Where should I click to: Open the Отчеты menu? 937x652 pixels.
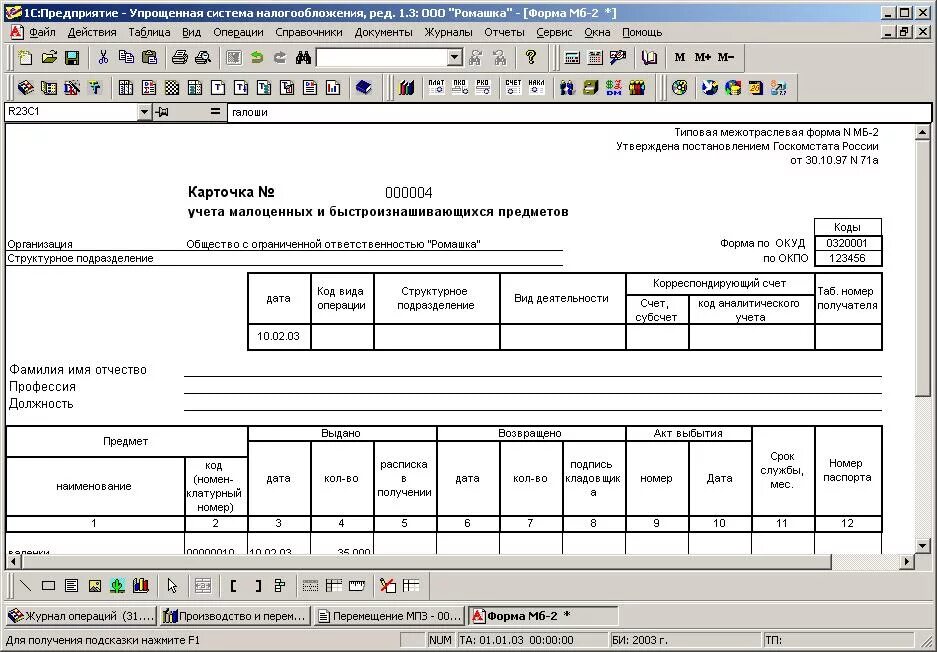pos(504,32)
